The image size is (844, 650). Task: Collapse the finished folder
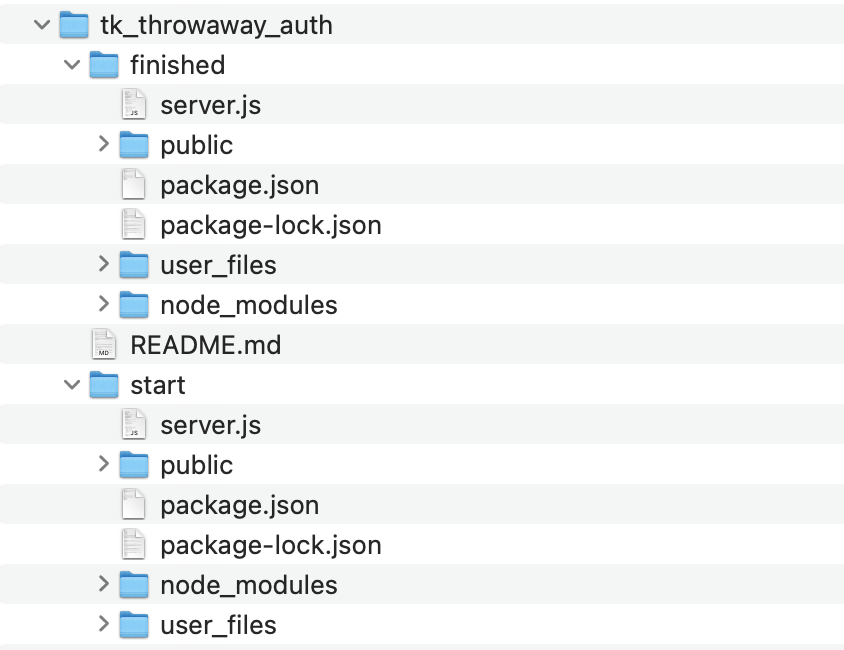[70, 64]
